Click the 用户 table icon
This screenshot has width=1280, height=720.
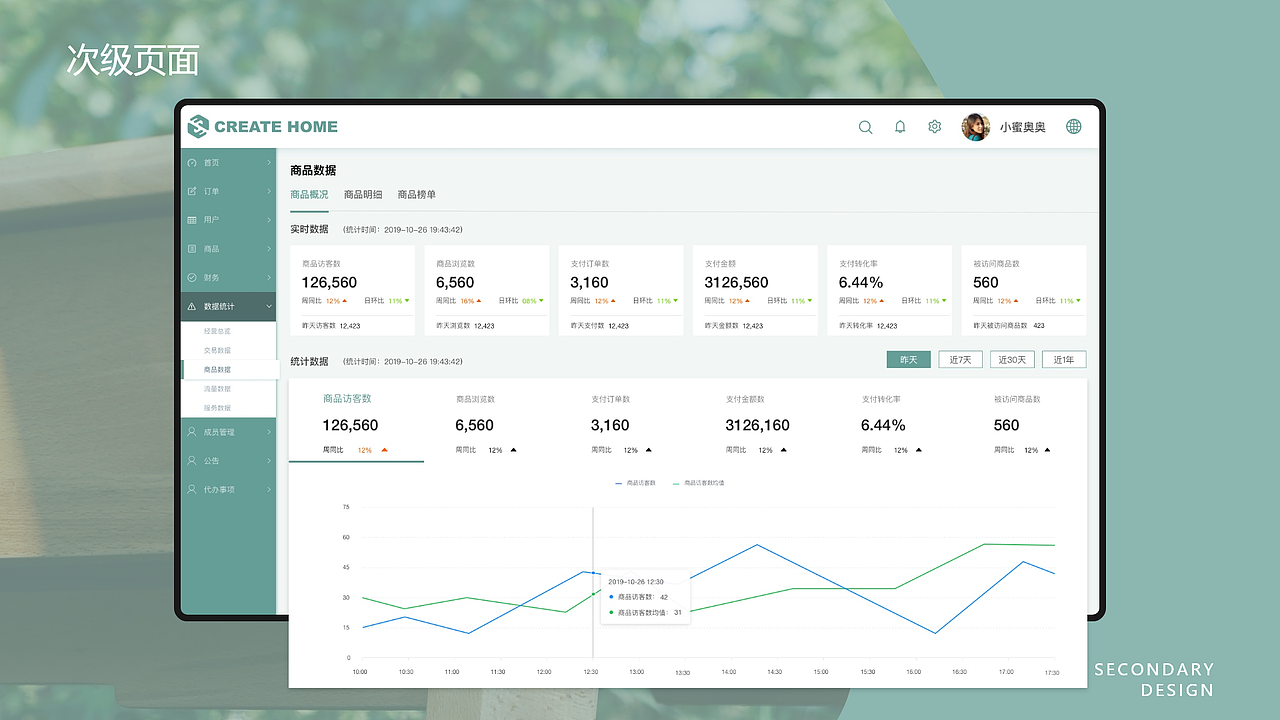click(192, 220)
